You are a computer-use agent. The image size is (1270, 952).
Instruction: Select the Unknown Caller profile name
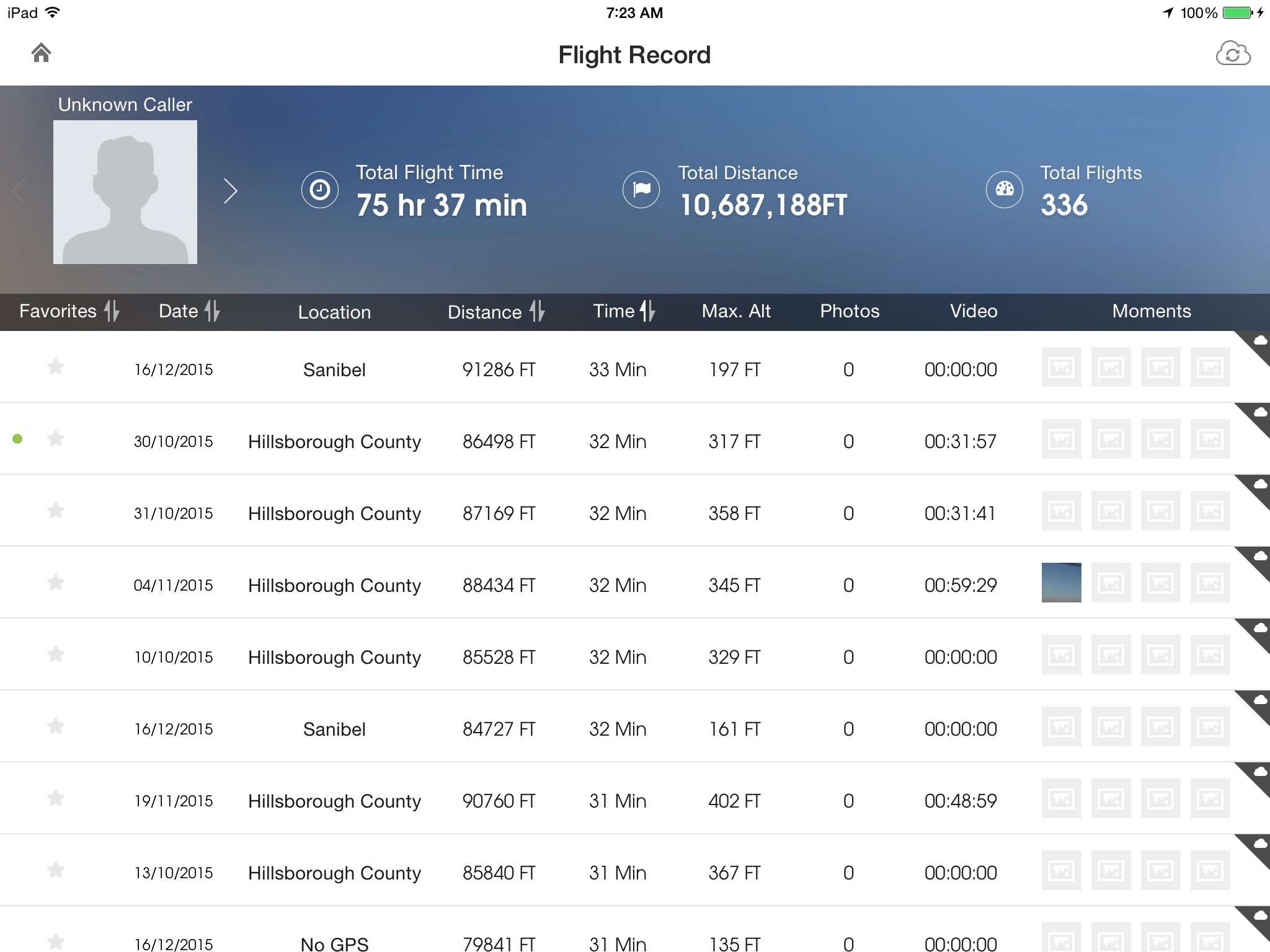click(125, 104)
